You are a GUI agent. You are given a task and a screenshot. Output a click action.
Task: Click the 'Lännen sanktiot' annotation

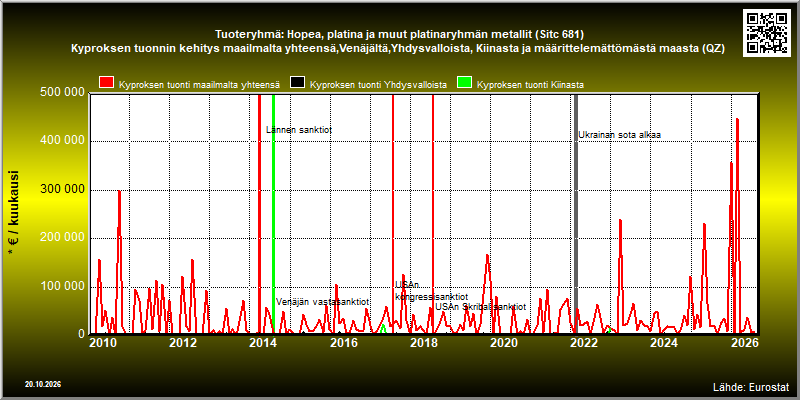coord(299,130)
